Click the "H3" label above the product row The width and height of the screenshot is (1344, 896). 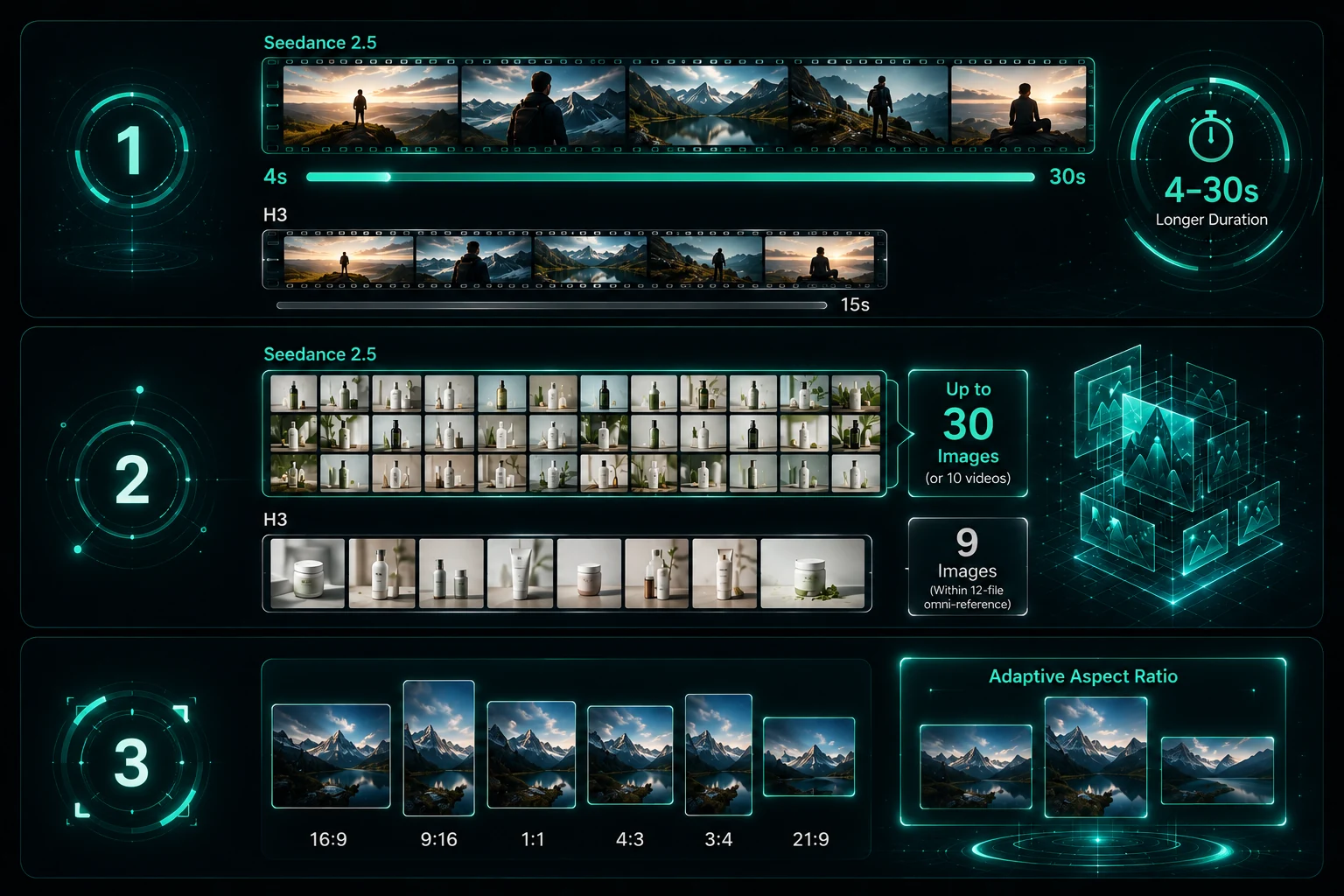pyautogui.click(x=275, y=520)
